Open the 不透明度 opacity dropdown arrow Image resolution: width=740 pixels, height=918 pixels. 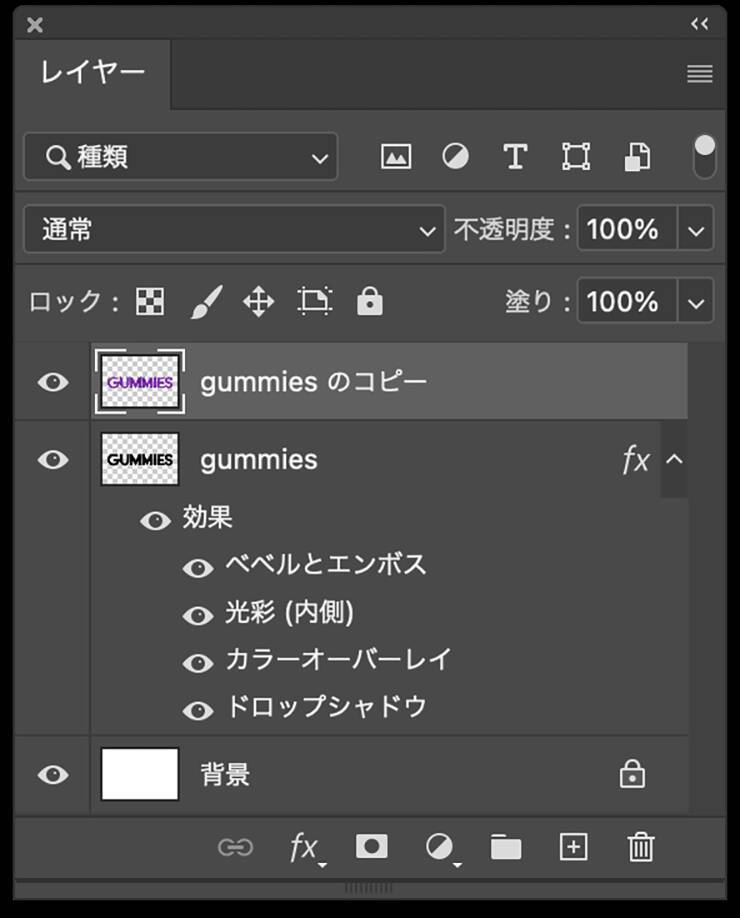click(696, 230)
